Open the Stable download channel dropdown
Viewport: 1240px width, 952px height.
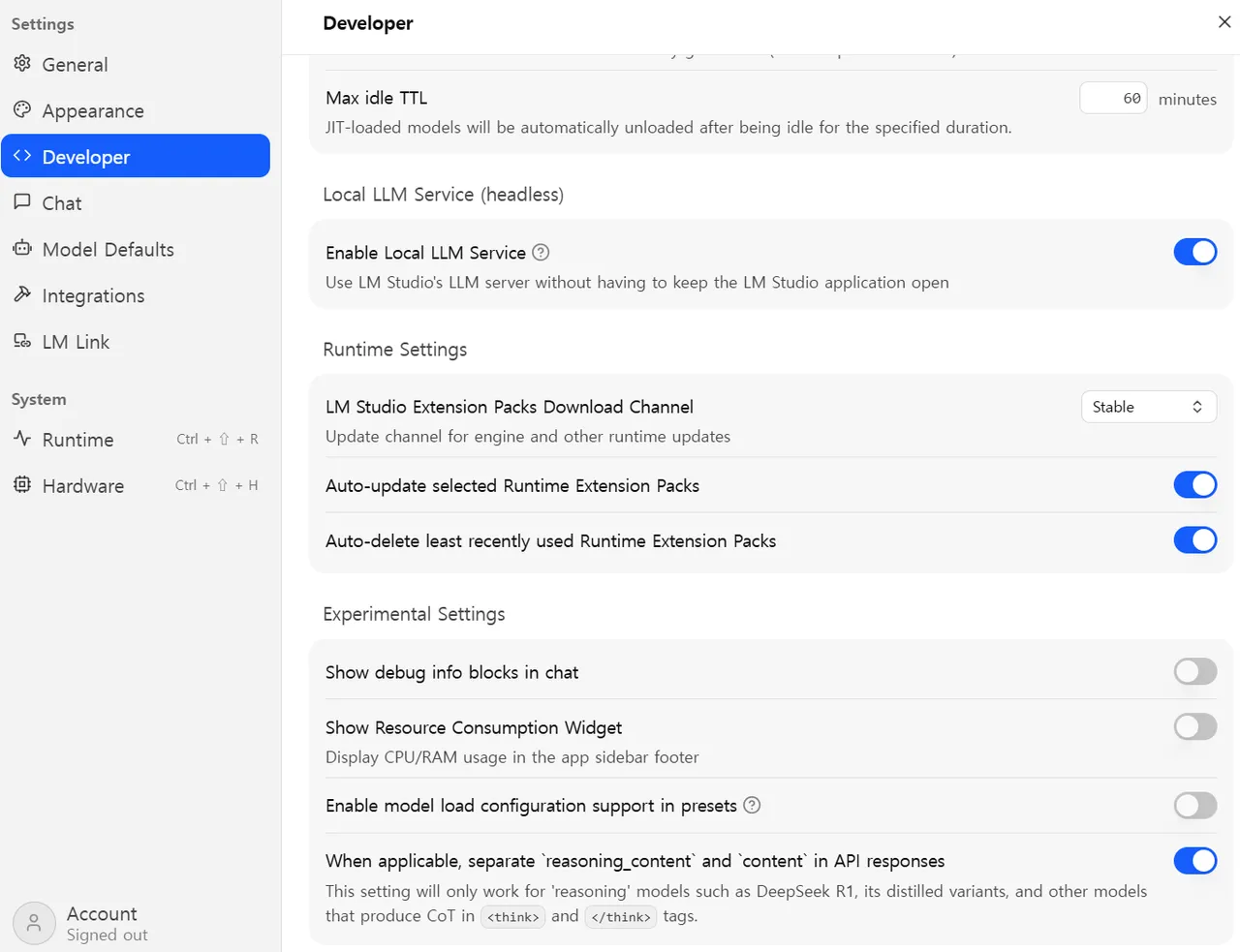click(1148, 407)
